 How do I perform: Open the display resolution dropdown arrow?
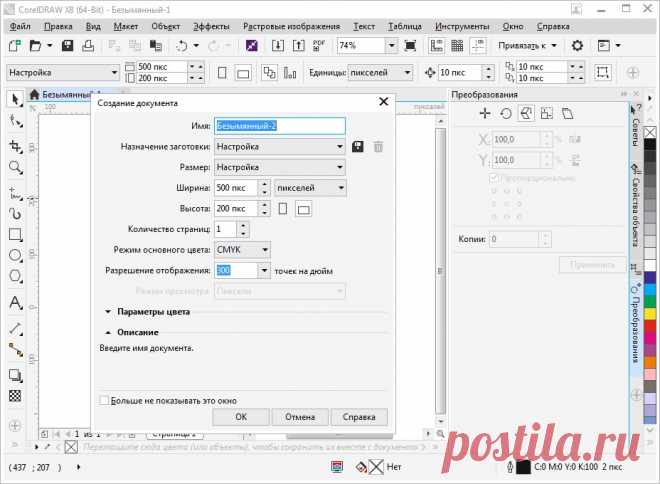coord(264,271)
